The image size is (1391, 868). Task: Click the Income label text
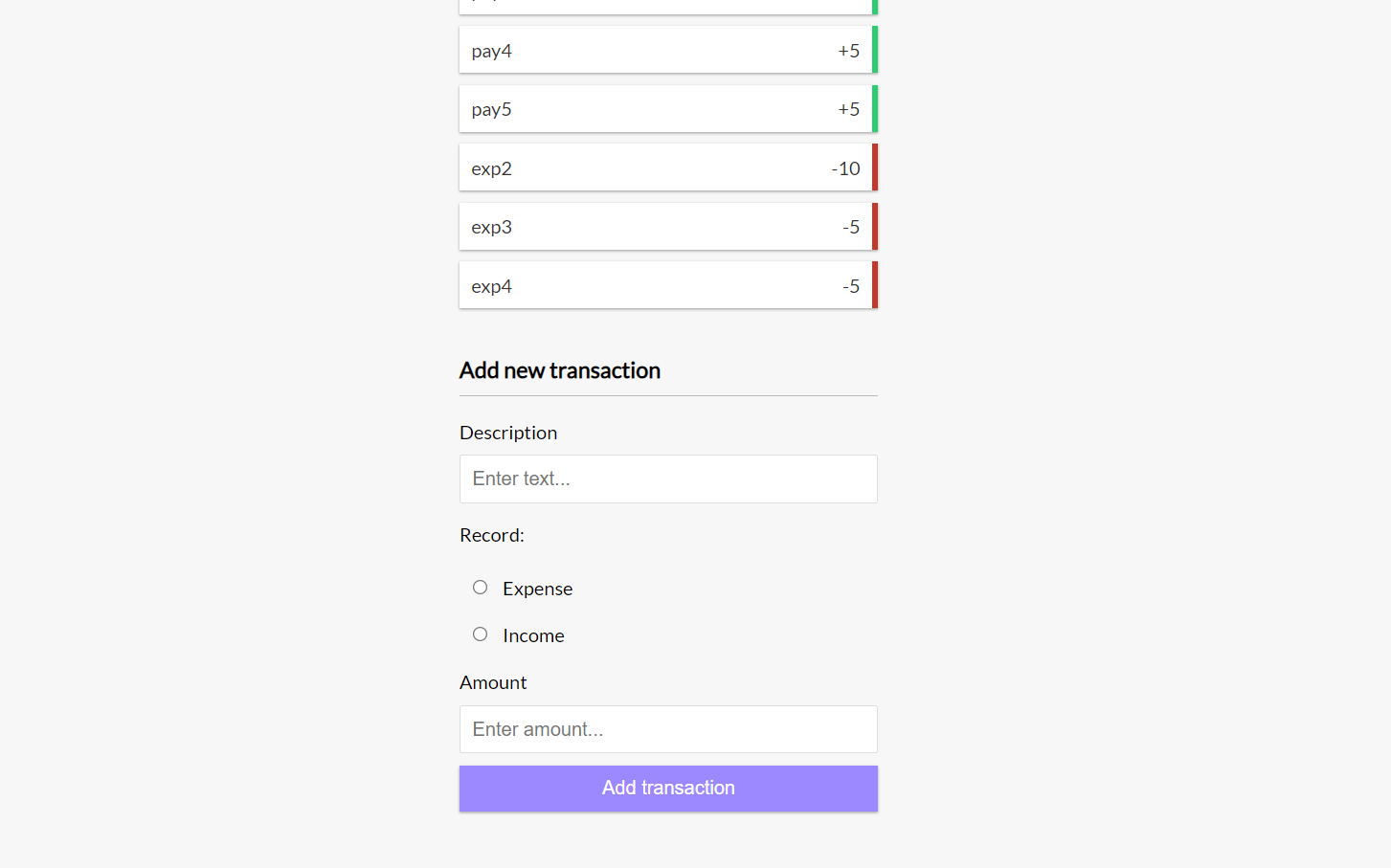click(x=533, y=634)
